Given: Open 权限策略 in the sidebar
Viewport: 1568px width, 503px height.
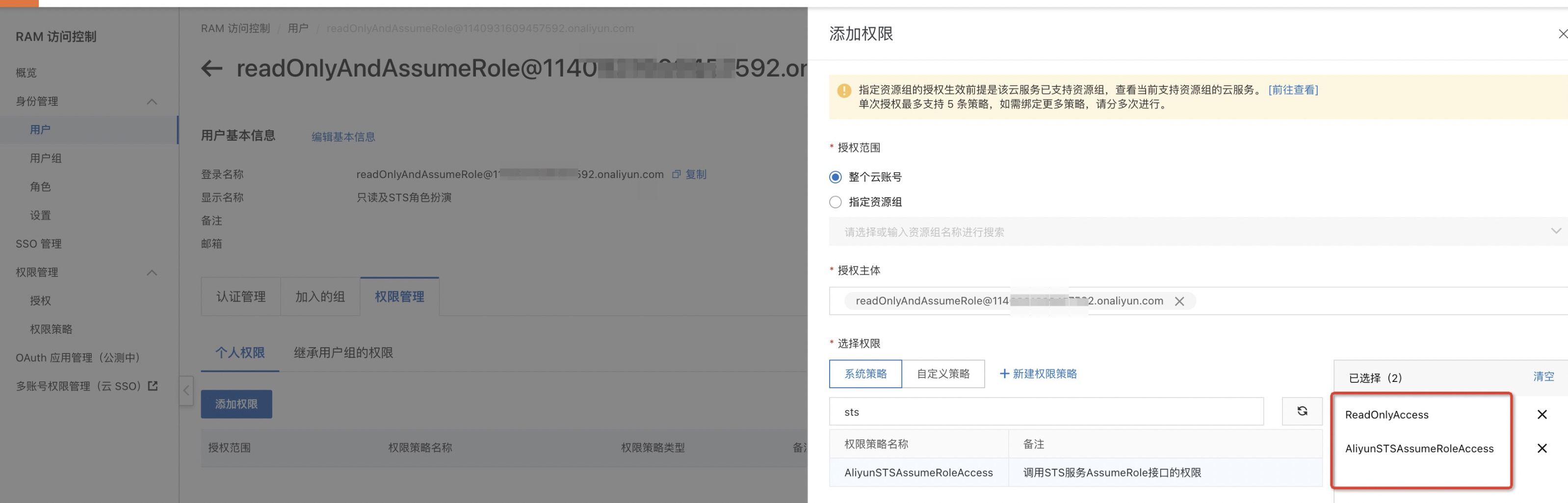Looking at the screenshot, I should (51, 329).
